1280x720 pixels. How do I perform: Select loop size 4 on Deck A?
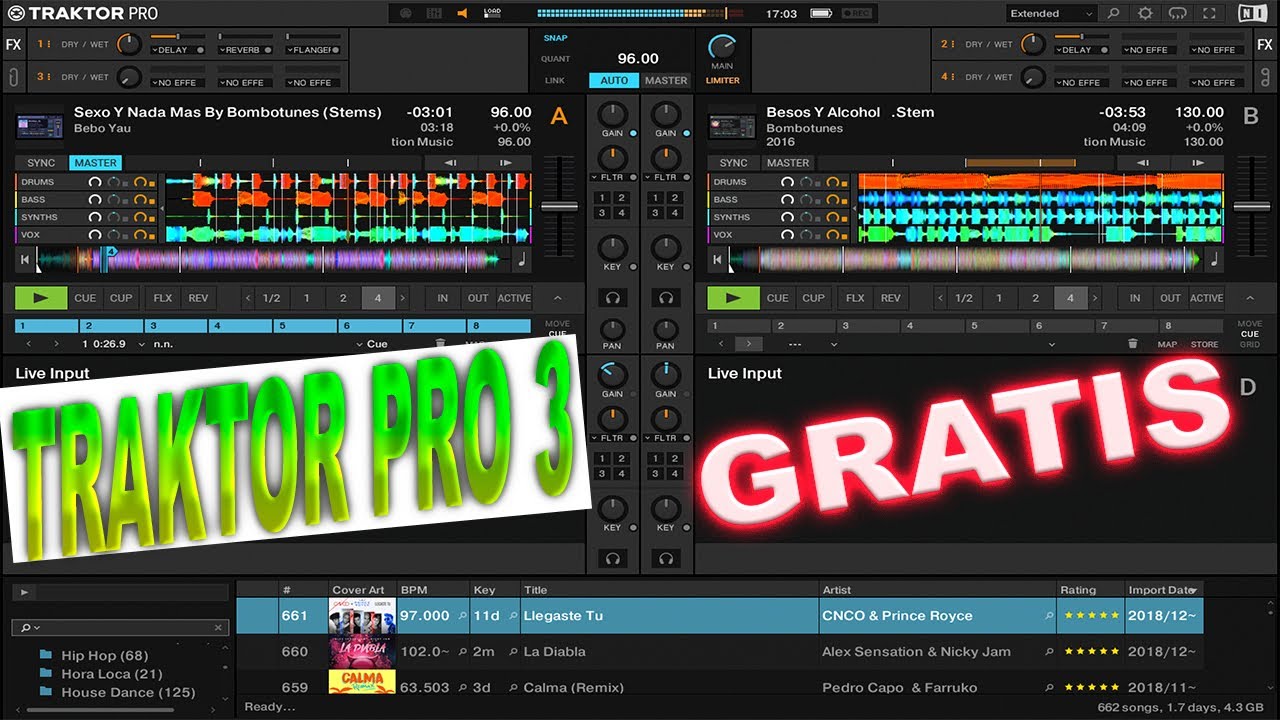click(378, 298)
